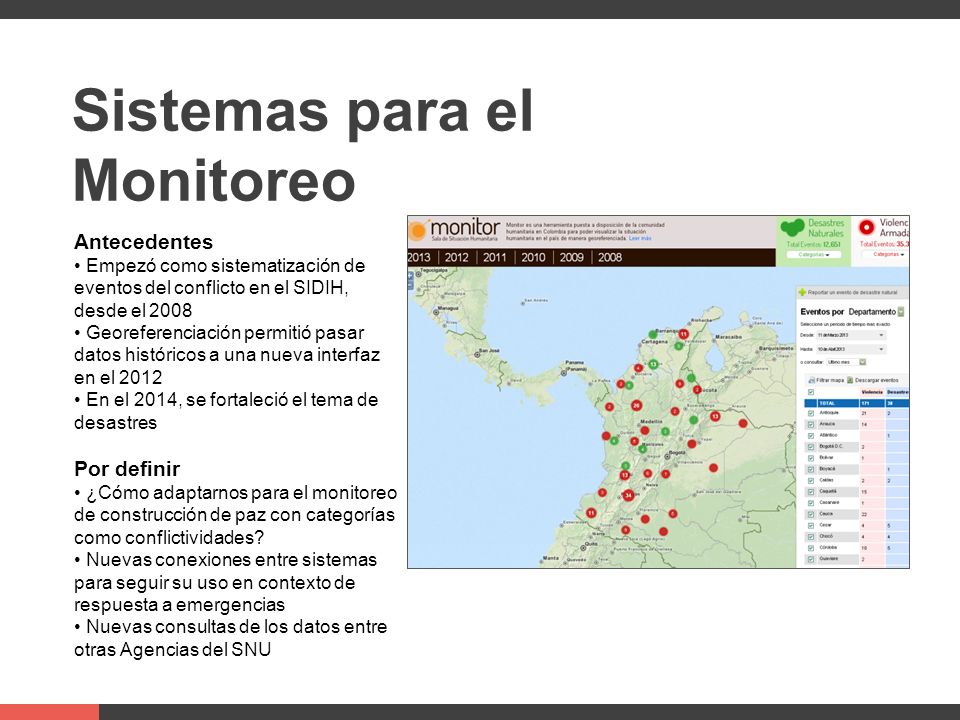Screen dimensions: 960x720
Task: Click the easternmost red map marker
Action: point(743,423)
